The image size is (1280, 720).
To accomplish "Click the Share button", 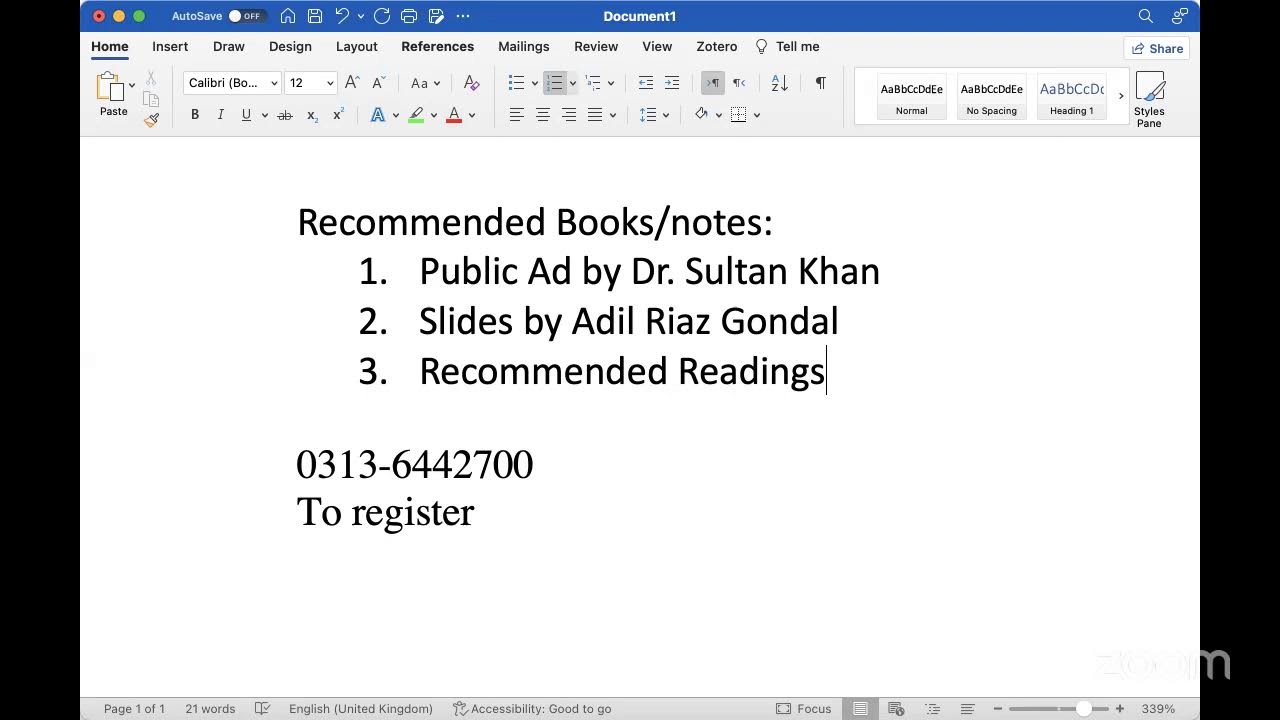I will coord(1157,48).
